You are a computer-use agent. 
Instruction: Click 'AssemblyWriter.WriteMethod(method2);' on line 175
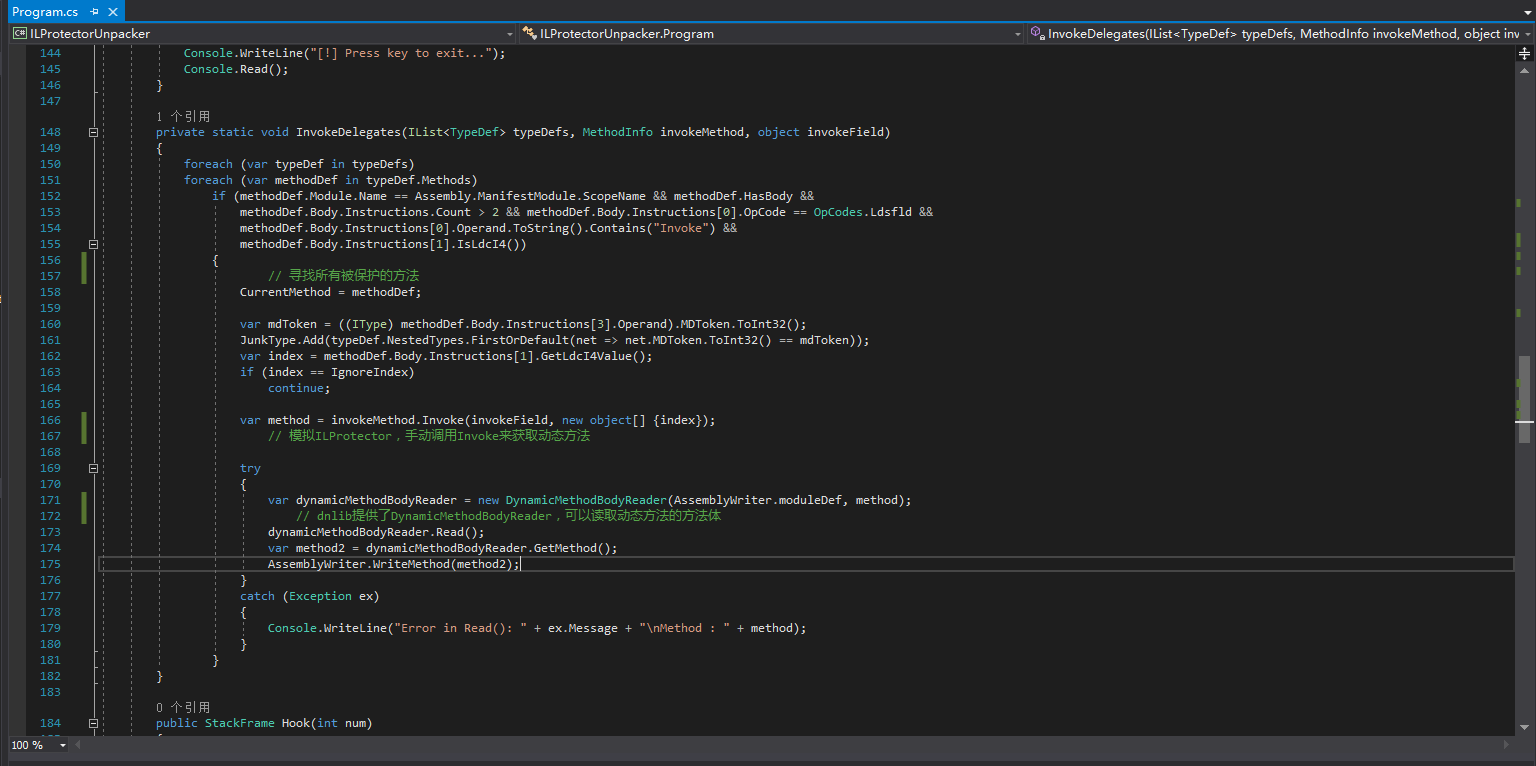click(x=394, y=564)
